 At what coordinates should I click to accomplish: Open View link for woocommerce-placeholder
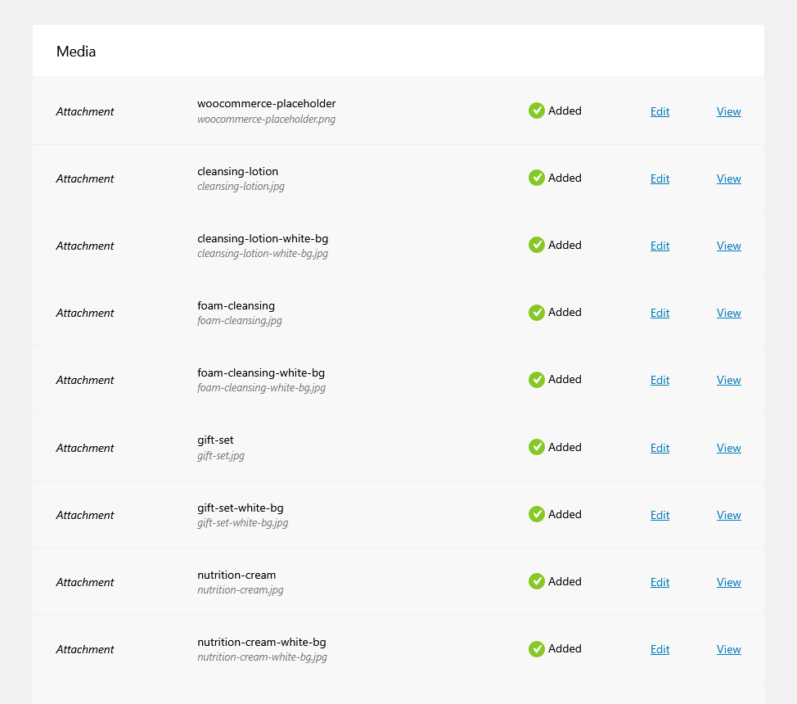click(729, 111)
